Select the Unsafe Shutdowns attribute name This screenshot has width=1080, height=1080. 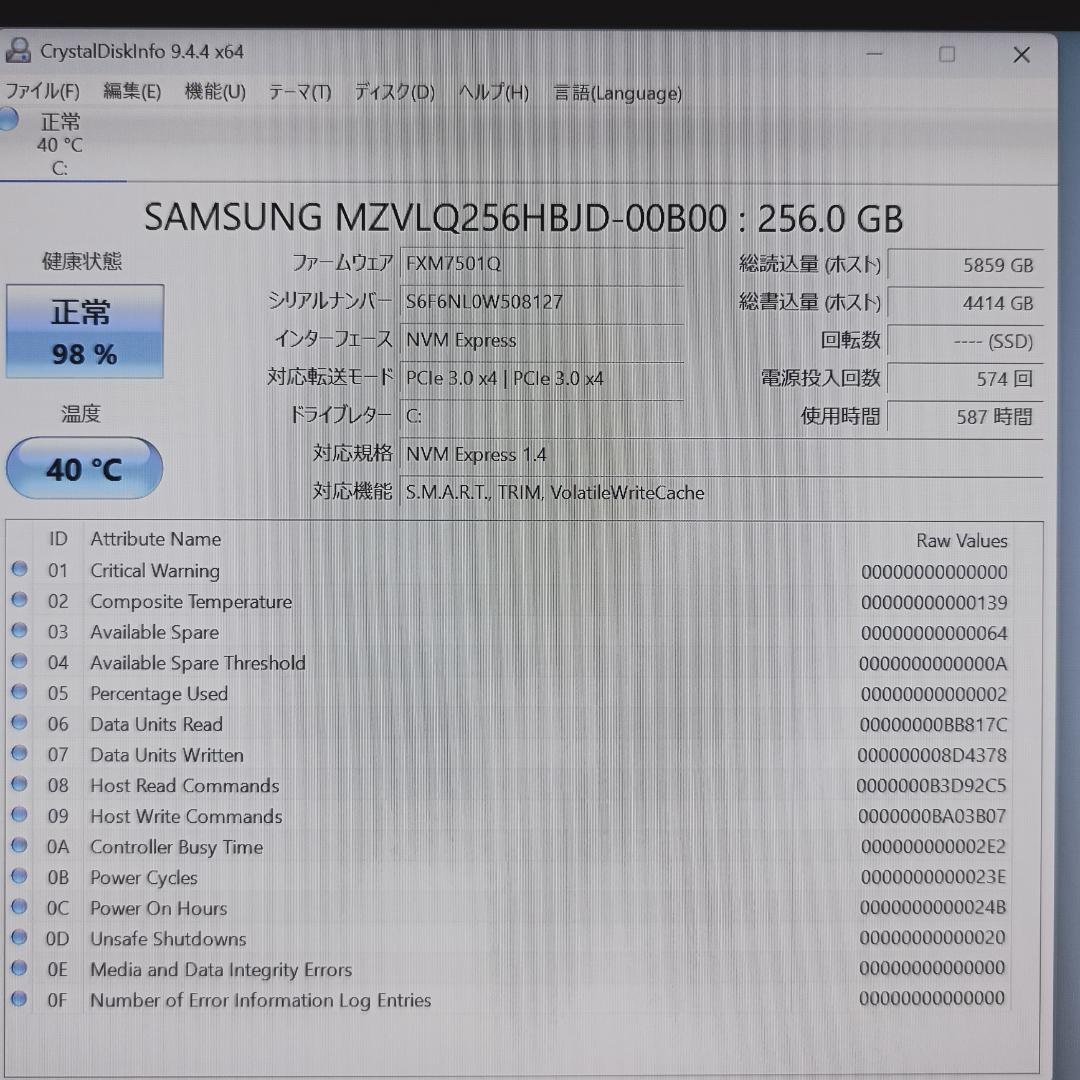[168, 939]
